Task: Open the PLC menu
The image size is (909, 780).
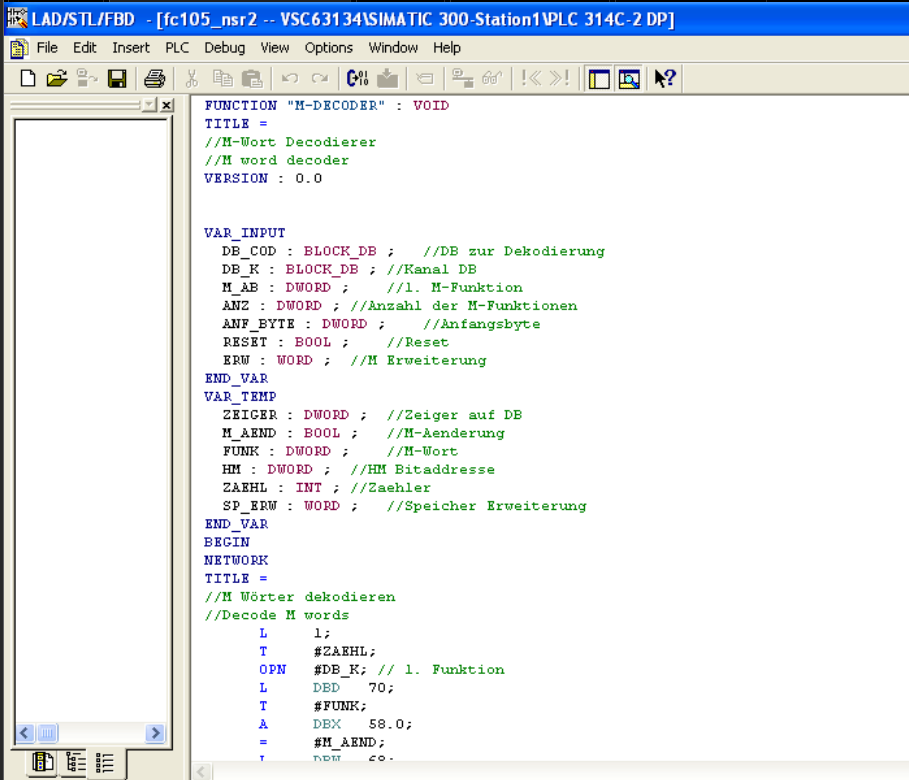Action: coord(177,47)
